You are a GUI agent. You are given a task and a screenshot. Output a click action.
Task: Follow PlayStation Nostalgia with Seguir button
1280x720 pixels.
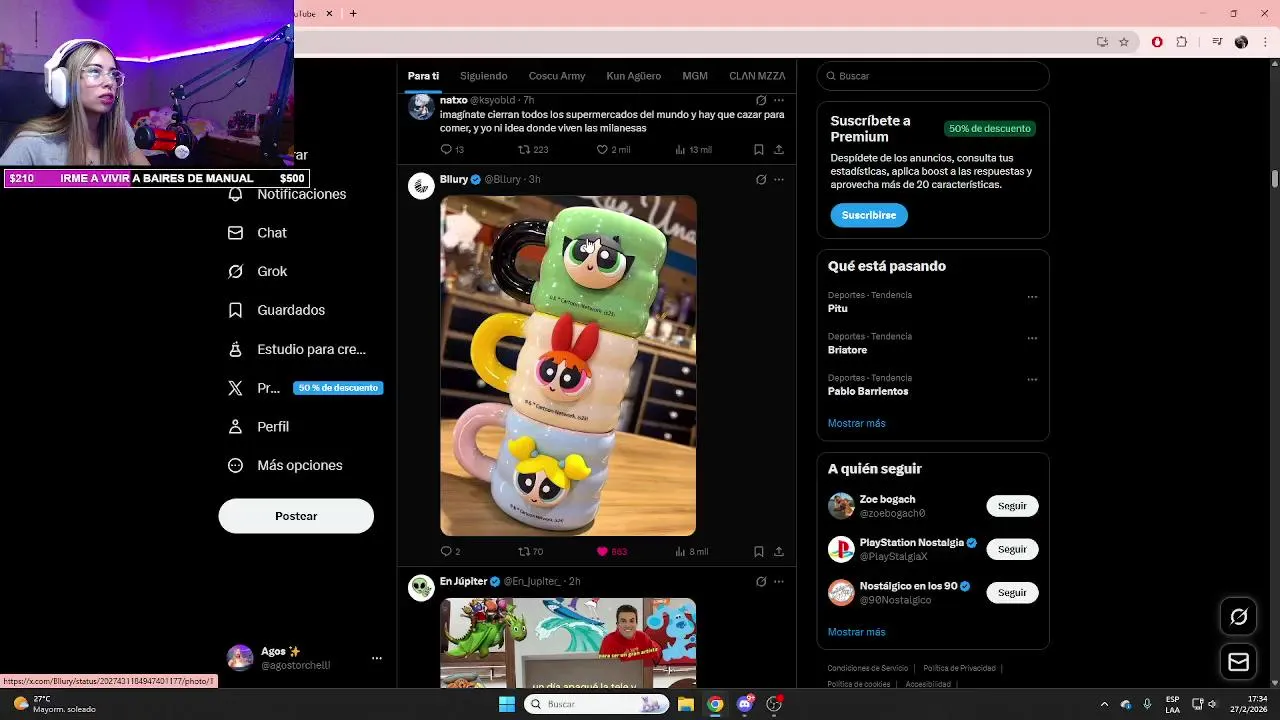pyautogui.click(x=1012, y=549)
